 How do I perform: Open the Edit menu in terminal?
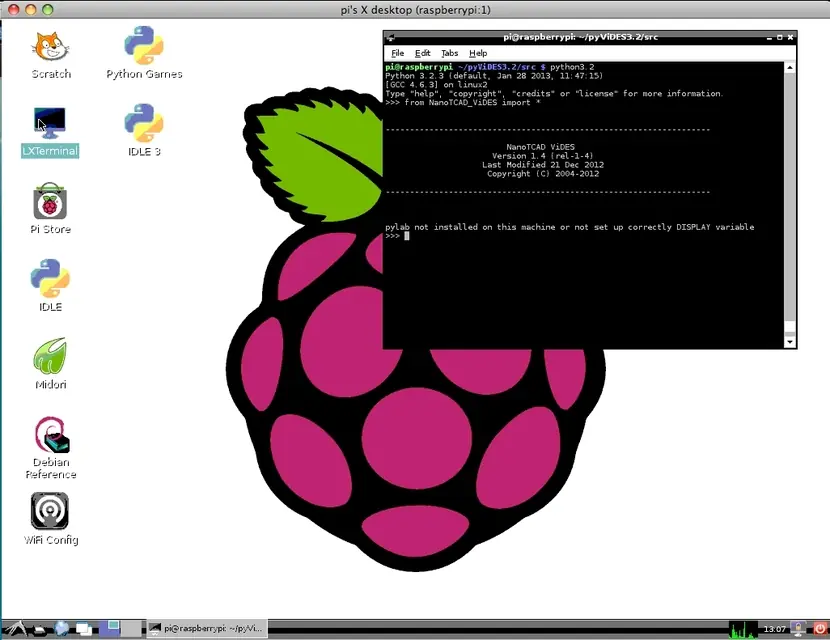pos(422,53)
